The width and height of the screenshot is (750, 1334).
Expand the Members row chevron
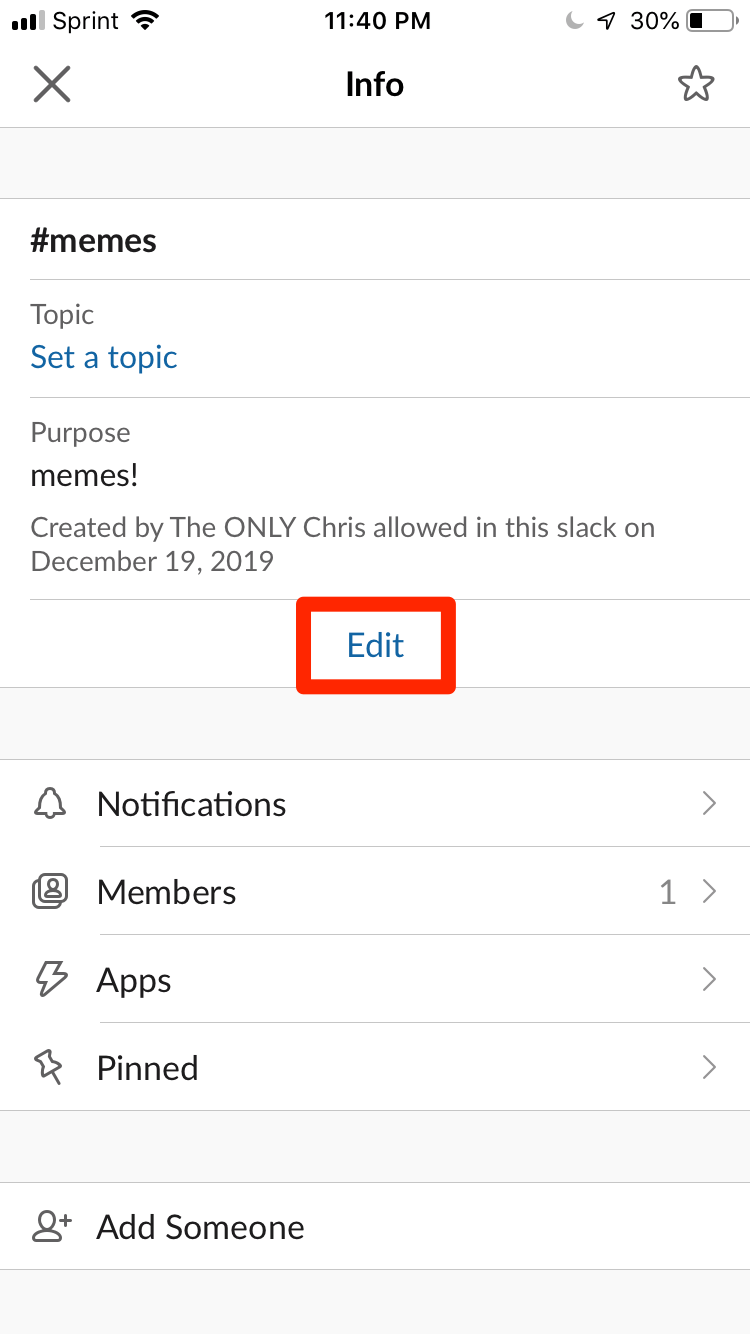(x=709, y=891)
